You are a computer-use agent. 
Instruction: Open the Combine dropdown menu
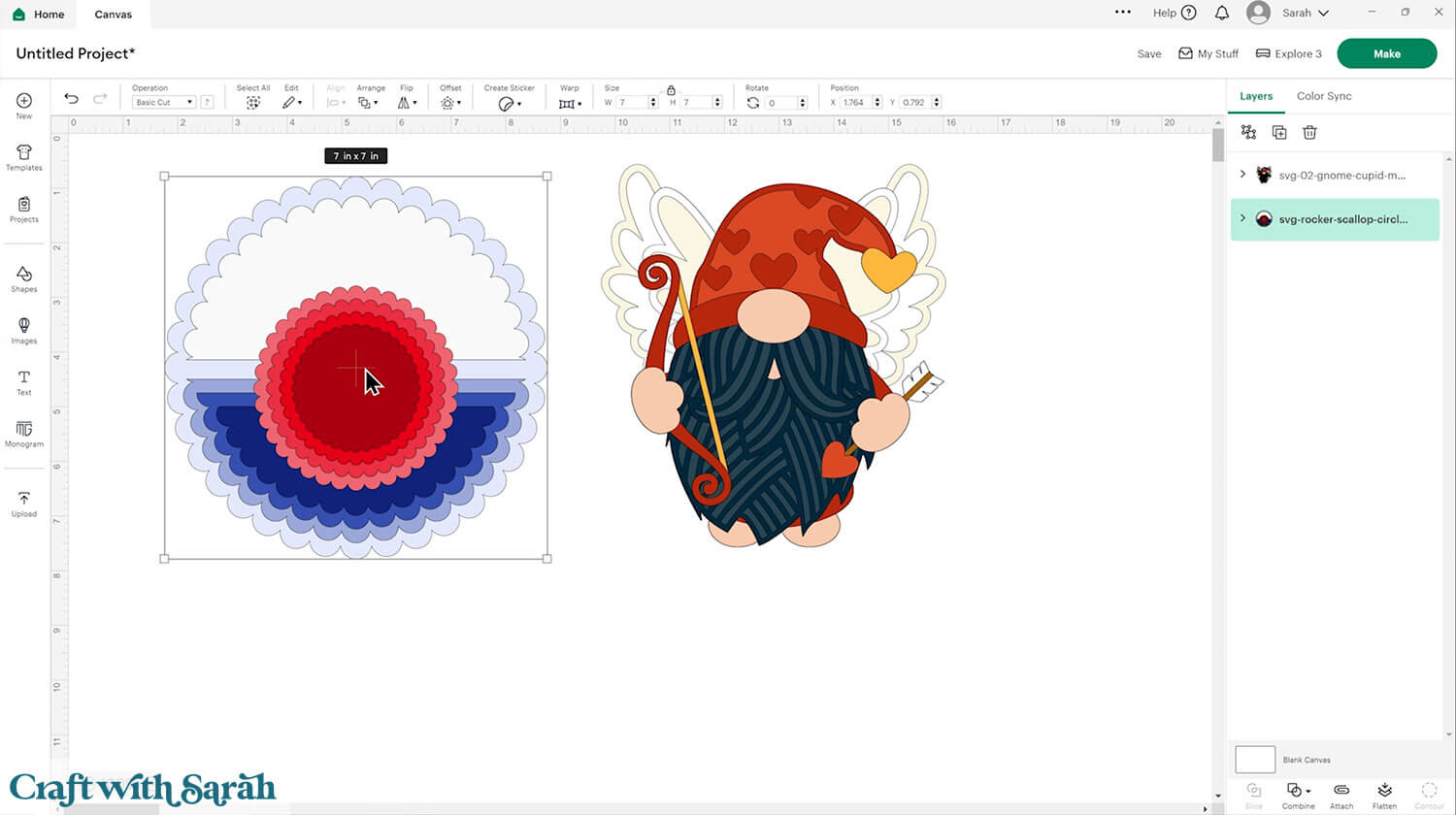coord(1298,793)
